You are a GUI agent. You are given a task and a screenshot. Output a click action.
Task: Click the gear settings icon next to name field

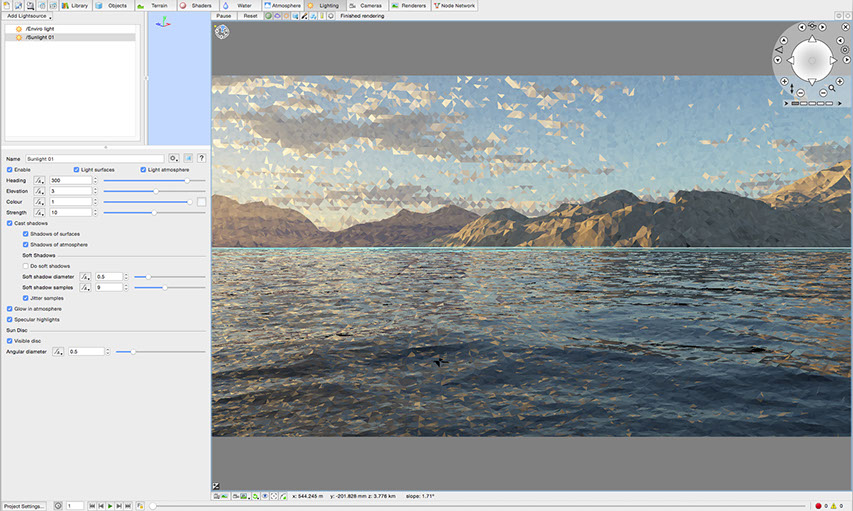173,158
